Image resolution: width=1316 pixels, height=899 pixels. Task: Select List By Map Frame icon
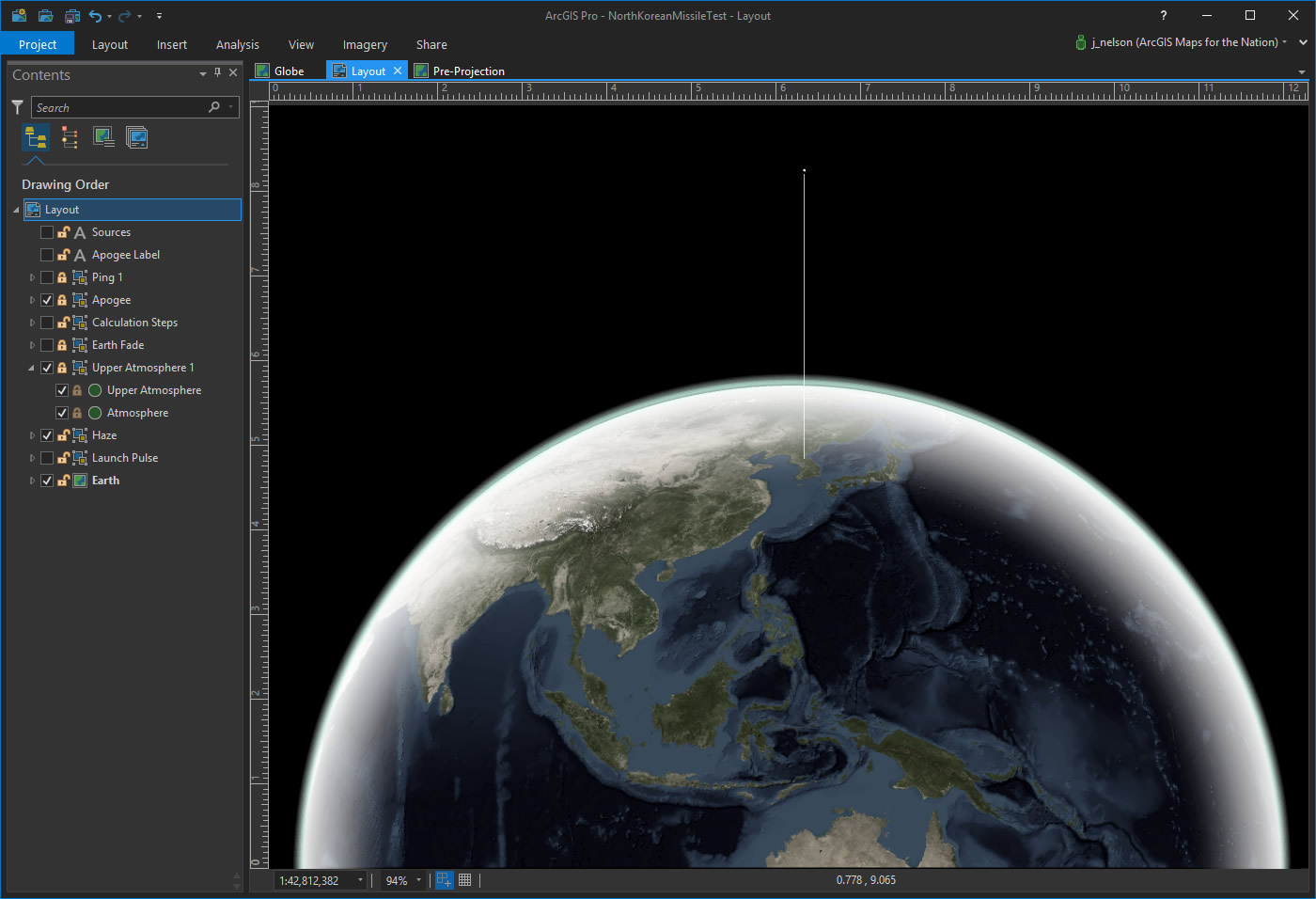pos(103,138)
